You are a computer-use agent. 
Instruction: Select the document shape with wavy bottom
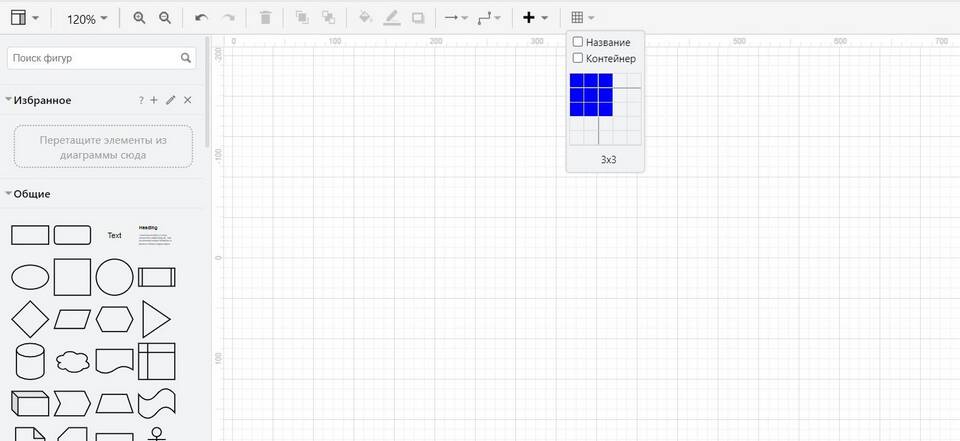pos(114,361)
